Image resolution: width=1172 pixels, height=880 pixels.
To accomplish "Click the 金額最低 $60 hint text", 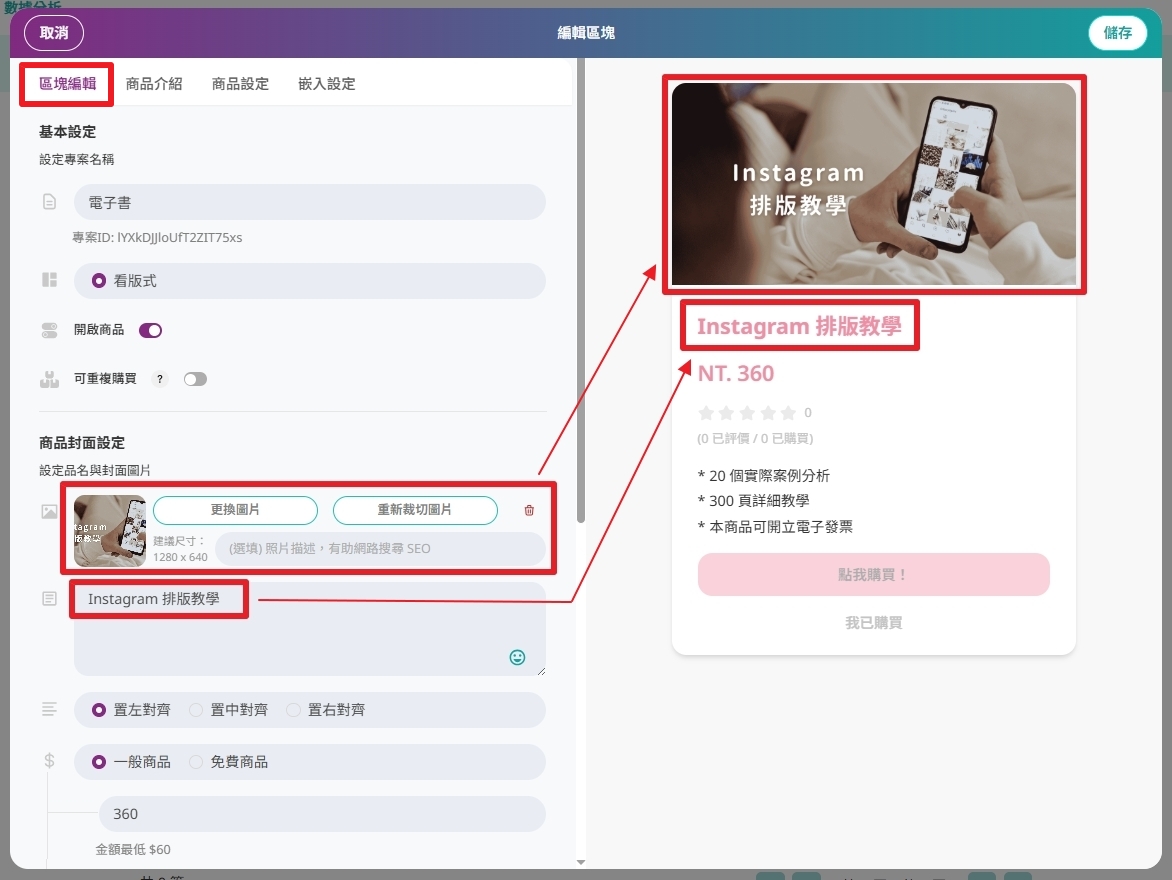I will tap(133, 850).
